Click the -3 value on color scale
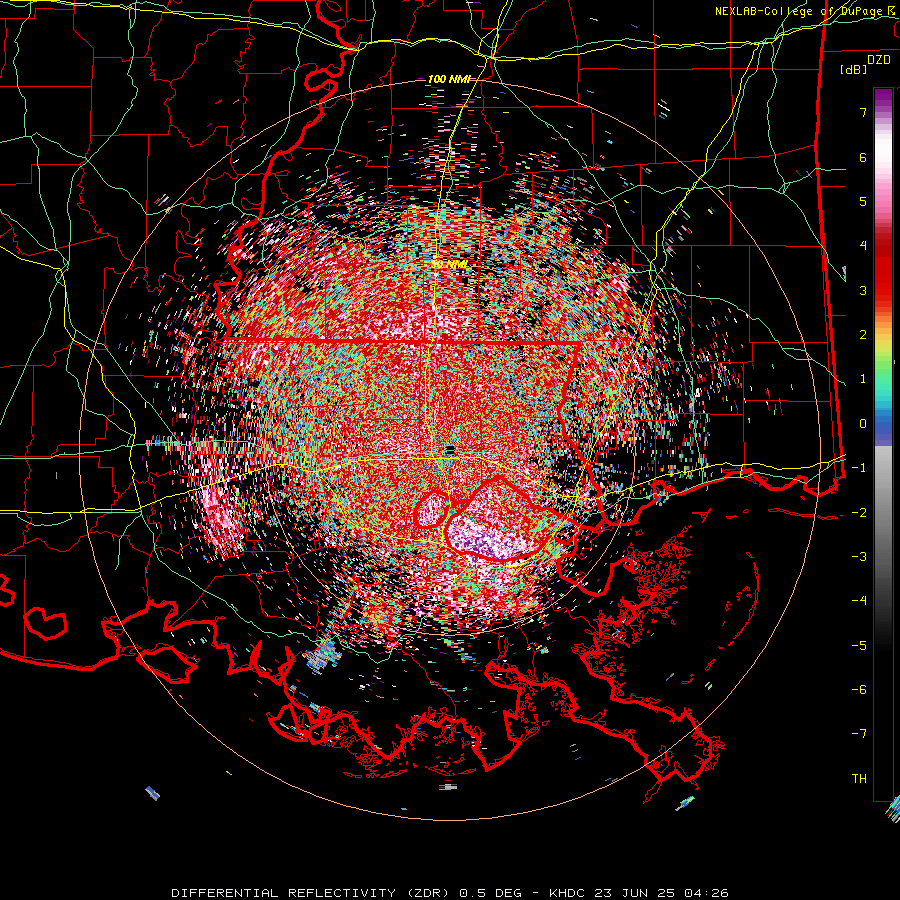This screenshot has width=900, height=900. pos(859,557)
